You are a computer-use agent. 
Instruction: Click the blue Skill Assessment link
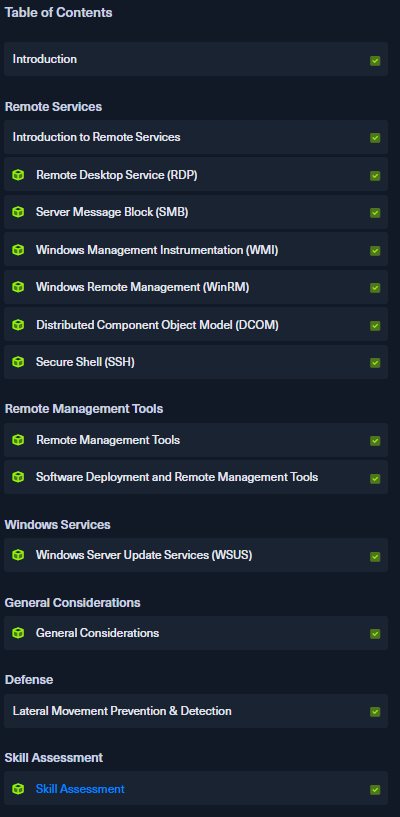(80, 789)
